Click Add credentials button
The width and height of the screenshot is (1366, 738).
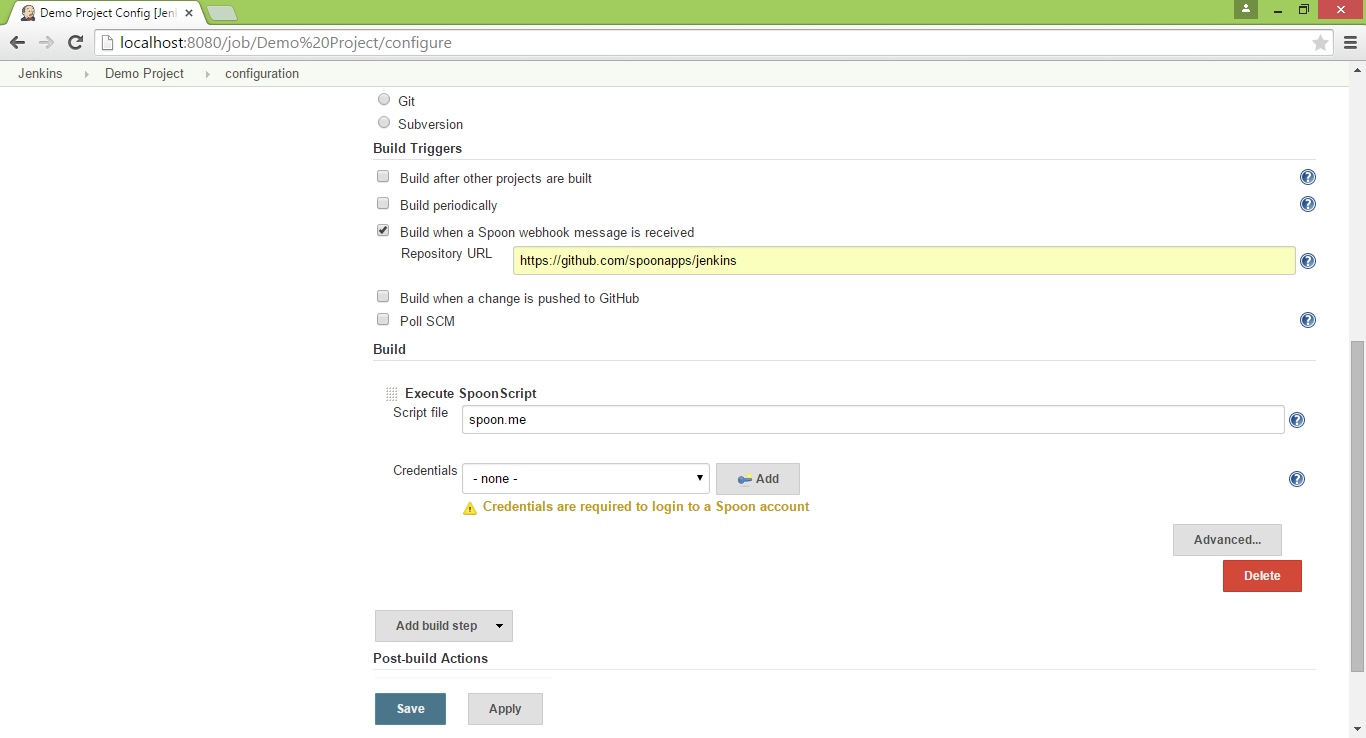coord(758,479)
